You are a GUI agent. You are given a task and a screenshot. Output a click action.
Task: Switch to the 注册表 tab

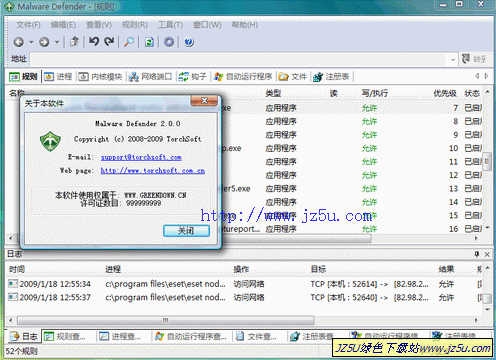[331, 77]
